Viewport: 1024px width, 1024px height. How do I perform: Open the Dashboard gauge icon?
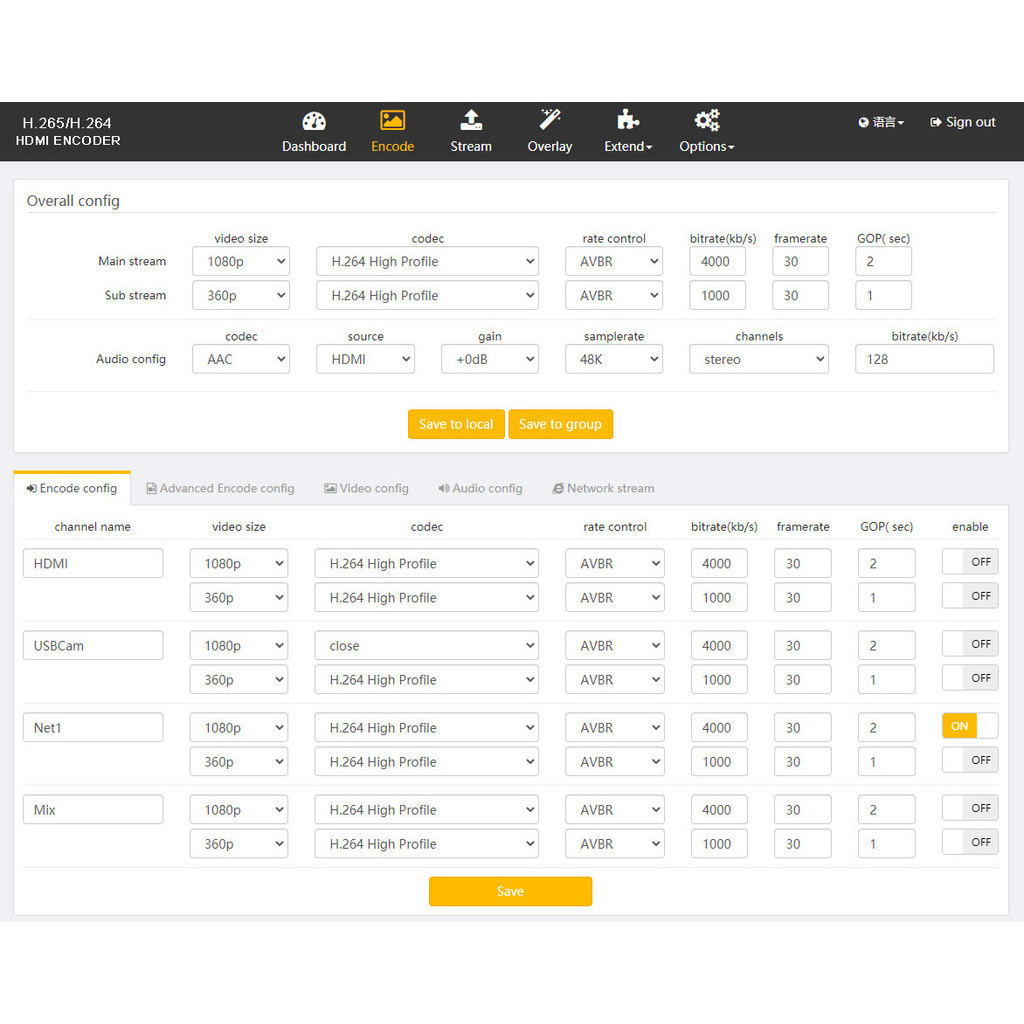[x=314, y=121]
